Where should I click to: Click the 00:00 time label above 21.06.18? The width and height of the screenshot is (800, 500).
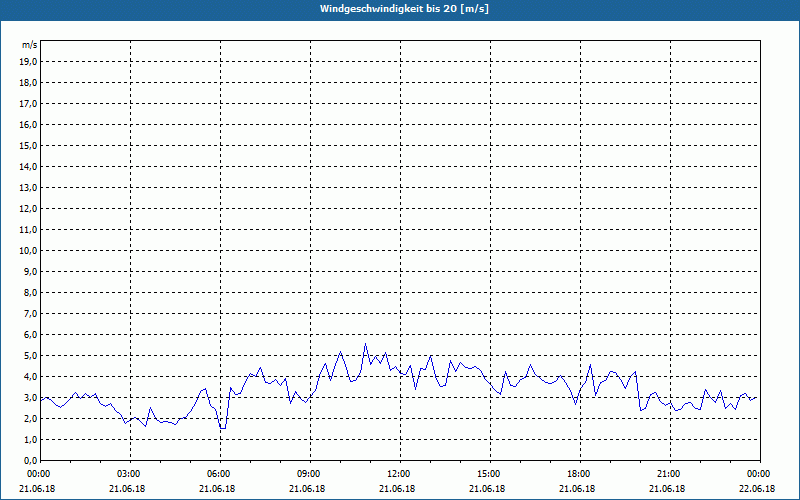pos(37,474)
